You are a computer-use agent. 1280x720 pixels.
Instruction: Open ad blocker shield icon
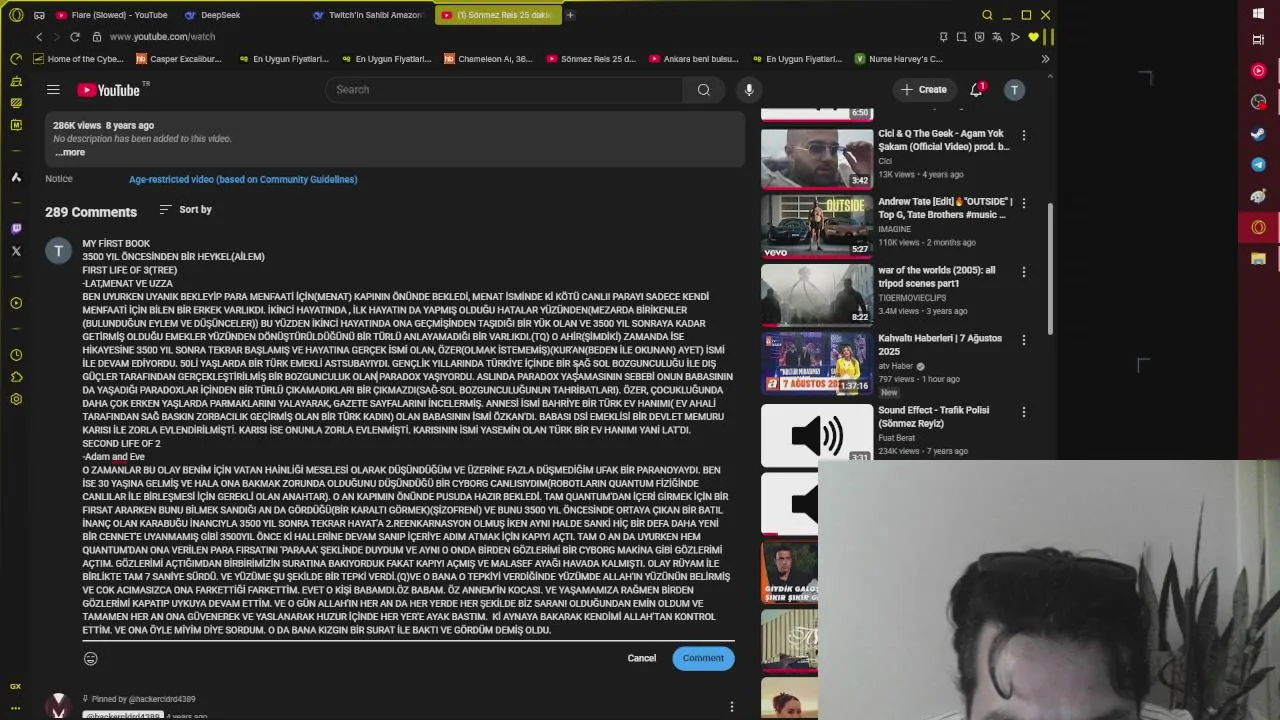(x=979, y=37)
